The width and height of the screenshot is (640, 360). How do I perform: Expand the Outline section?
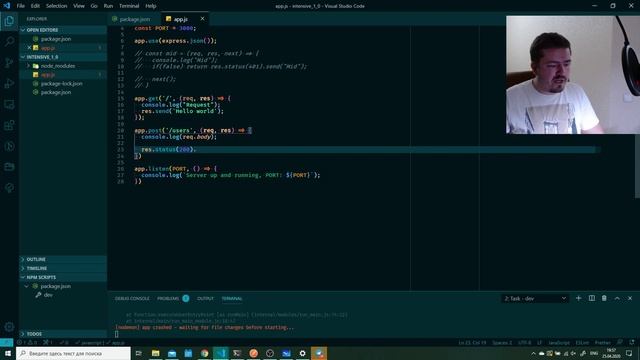click(x=63, y=259)
